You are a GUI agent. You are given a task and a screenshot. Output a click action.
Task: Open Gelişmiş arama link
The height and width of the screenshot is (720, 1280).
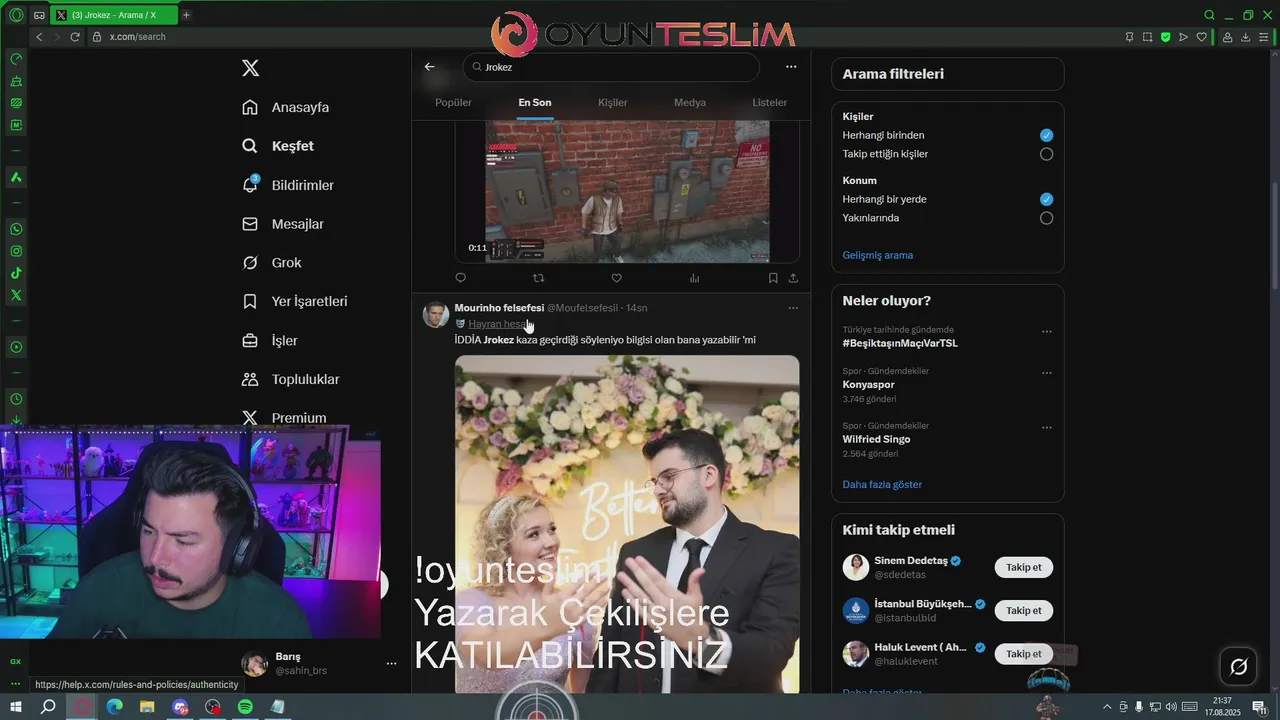[878, 255]
